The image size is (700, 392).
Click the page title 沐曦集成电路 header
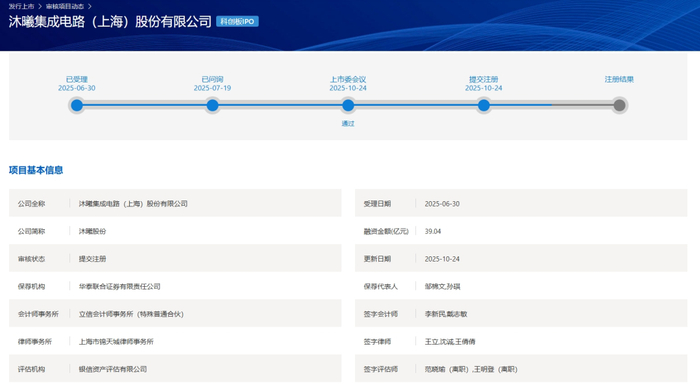110,21
